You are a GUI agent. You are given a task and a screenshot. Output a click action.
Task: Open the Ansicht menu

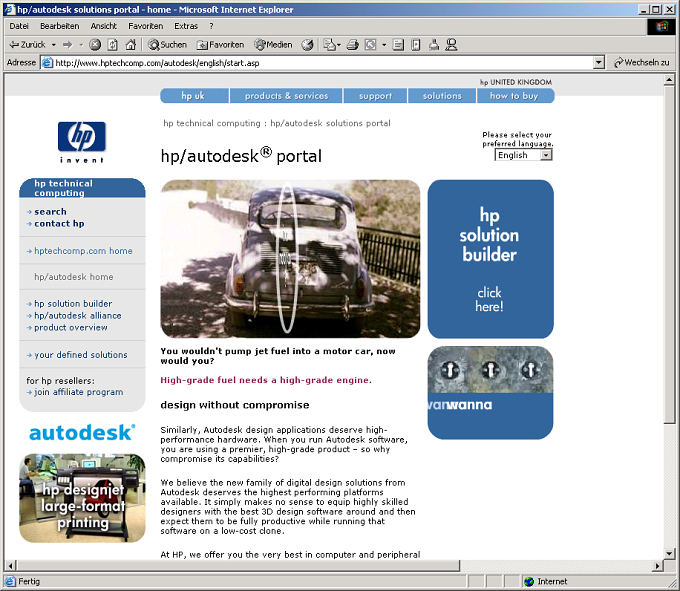tap(104, 26)
